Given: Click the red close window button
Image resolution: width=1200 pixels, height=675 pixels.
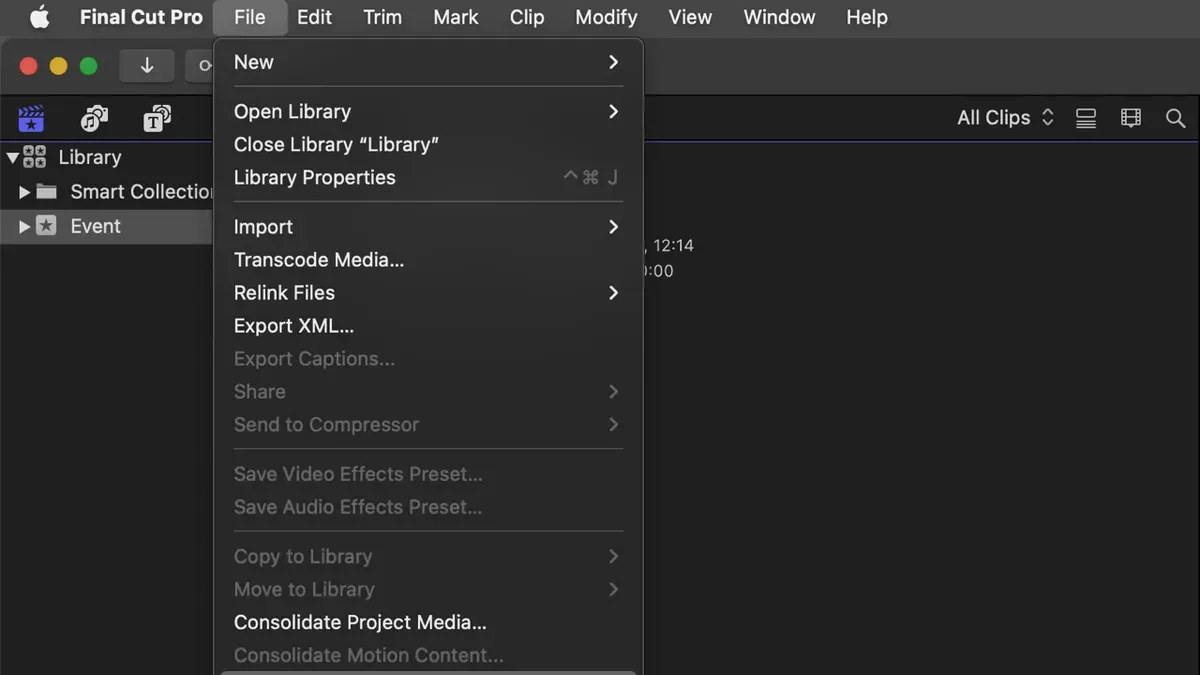Looking at the screenshot, I should pyautogui.click(x=29, y=65).
